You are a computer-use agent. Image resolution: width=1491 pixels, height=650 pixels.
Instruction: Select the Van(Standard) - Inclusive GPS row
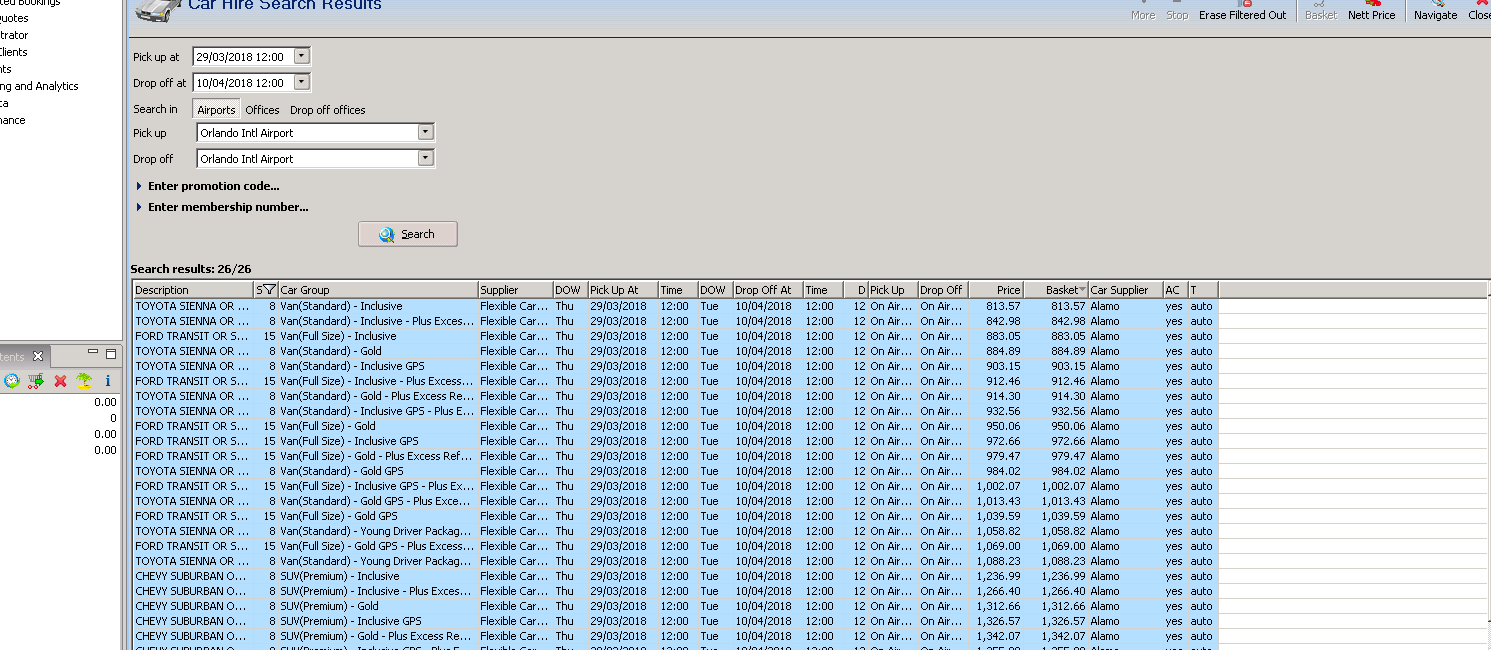coord(675,366)
